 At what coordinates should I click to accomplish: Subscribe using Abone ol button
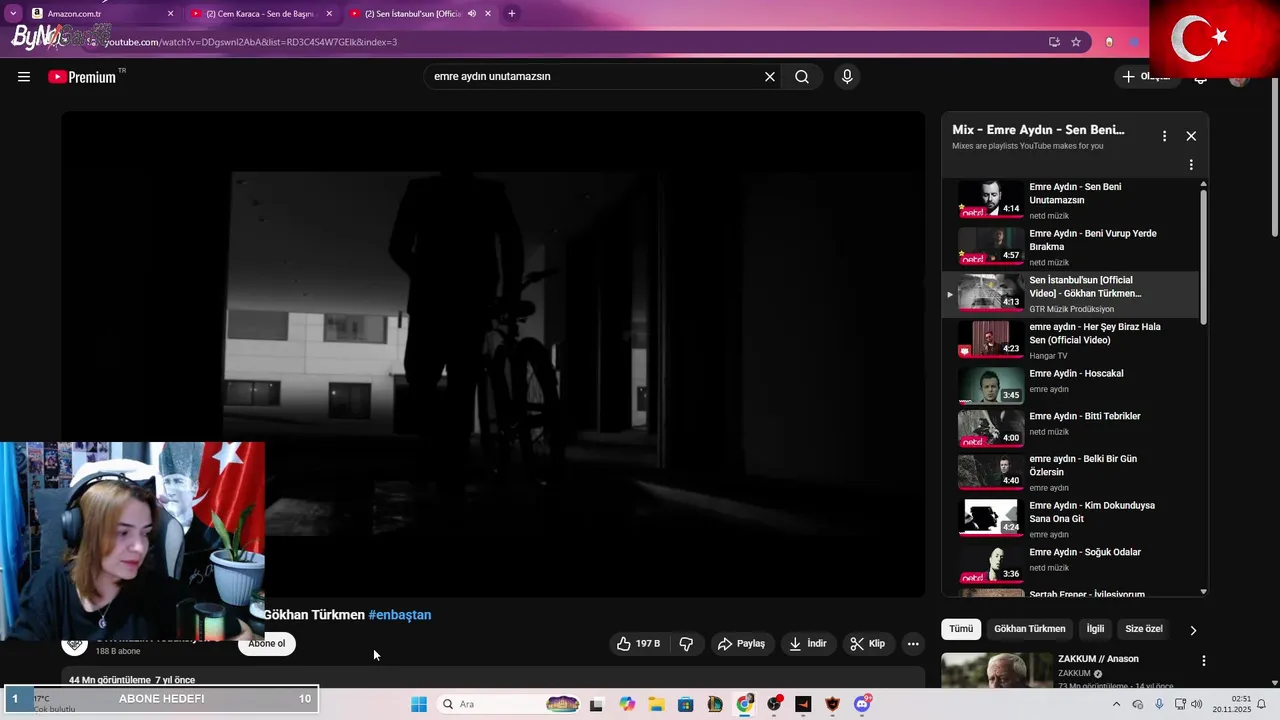(x=267, y=644)
